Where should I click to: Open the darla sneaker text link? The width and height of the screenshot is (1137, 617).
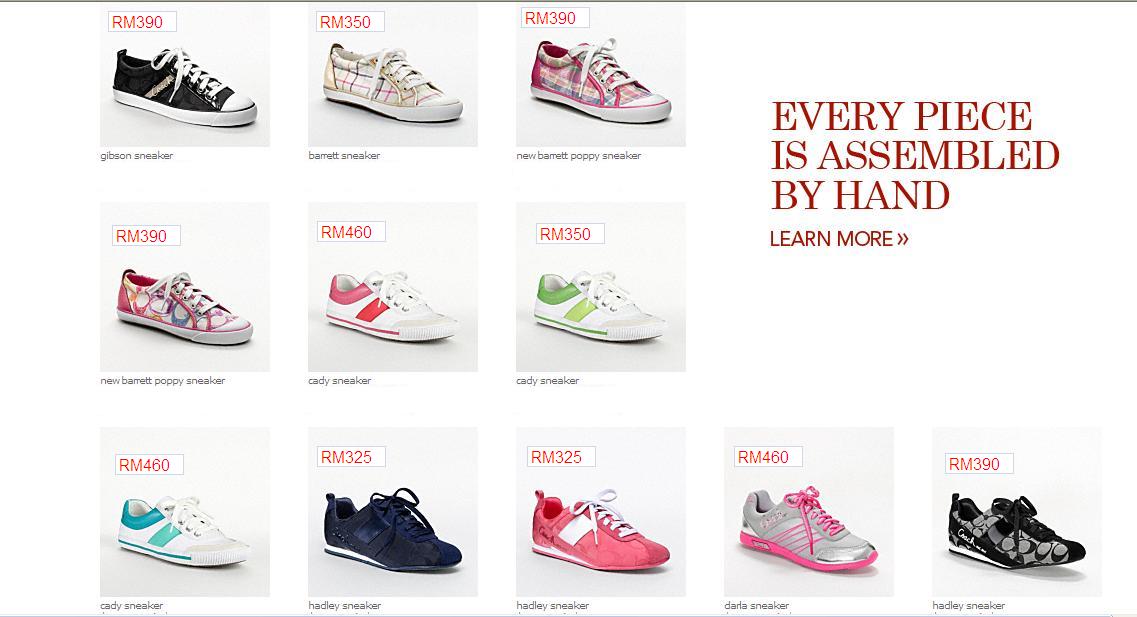[756, 605]
